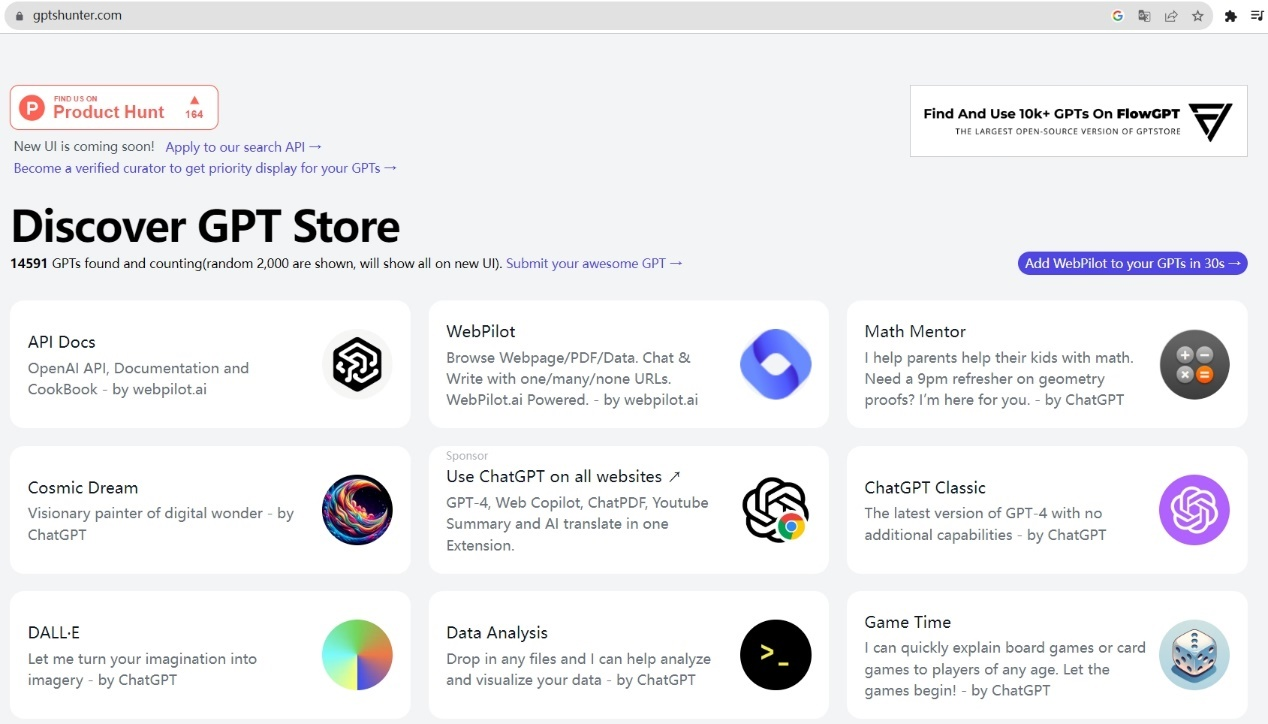Open the media control icon in toolbar
This screenshot has width=1268, height=724.
1257,16
